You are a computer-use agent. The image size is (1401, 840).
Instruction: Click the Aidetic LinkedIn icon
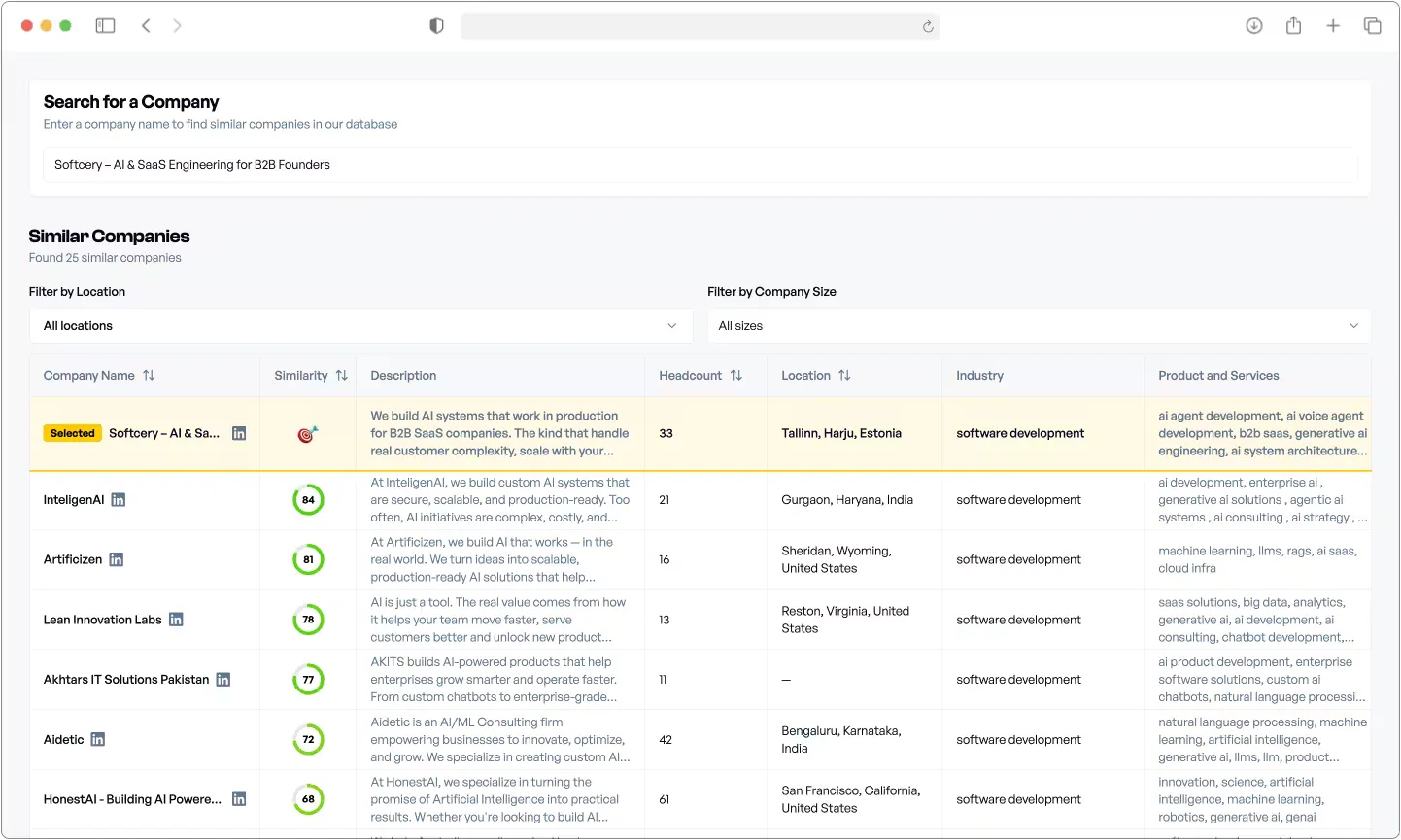(98, 740)
